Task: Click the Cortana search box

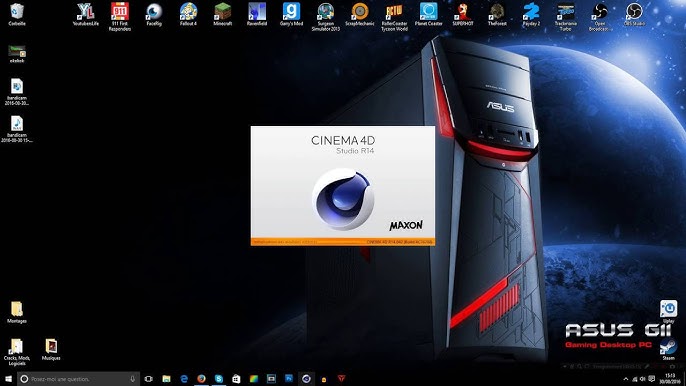Action: (x=79, y=379)
